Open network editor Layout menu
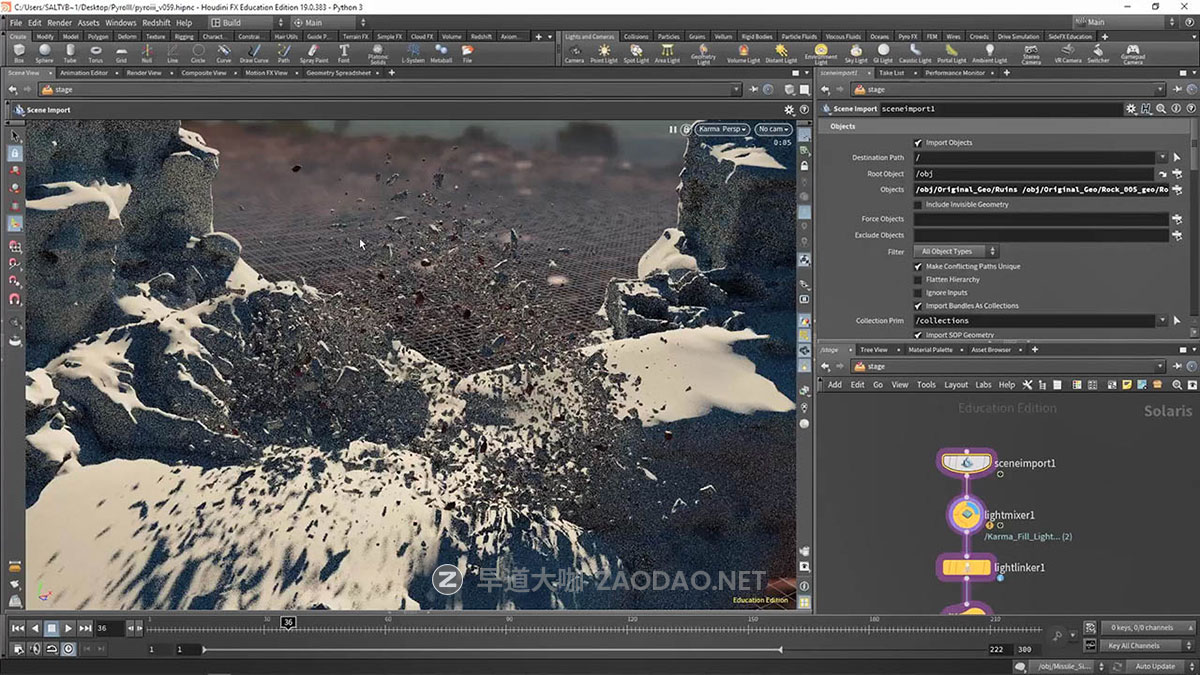 (x=956, y=385)
